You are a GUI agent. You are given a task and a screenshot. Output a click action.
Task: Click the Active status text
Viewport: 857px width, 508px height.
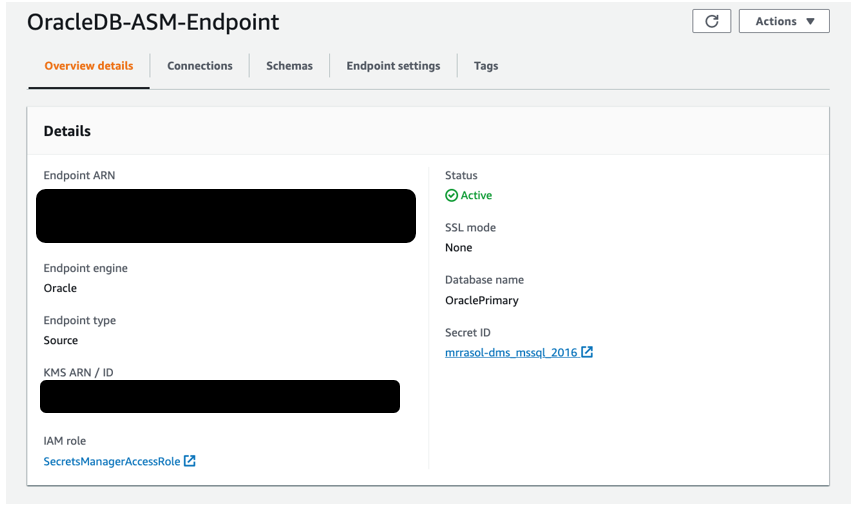coord(476,195)
